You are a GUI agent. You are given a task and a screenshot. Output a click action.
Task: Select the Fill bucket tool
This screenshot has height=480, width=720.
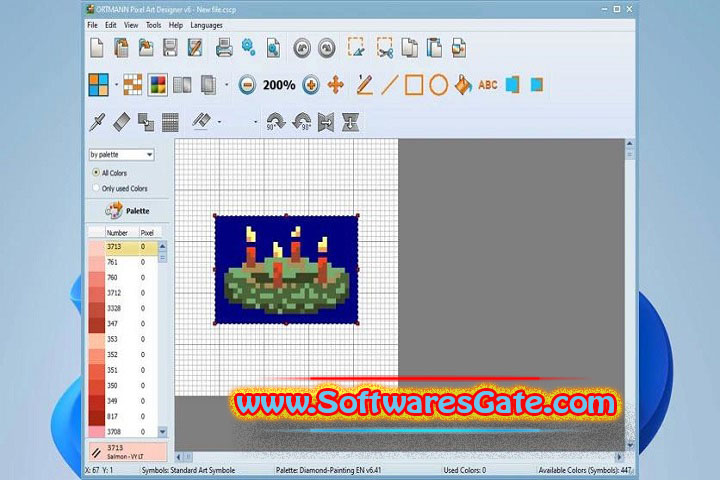coord(463,85)
